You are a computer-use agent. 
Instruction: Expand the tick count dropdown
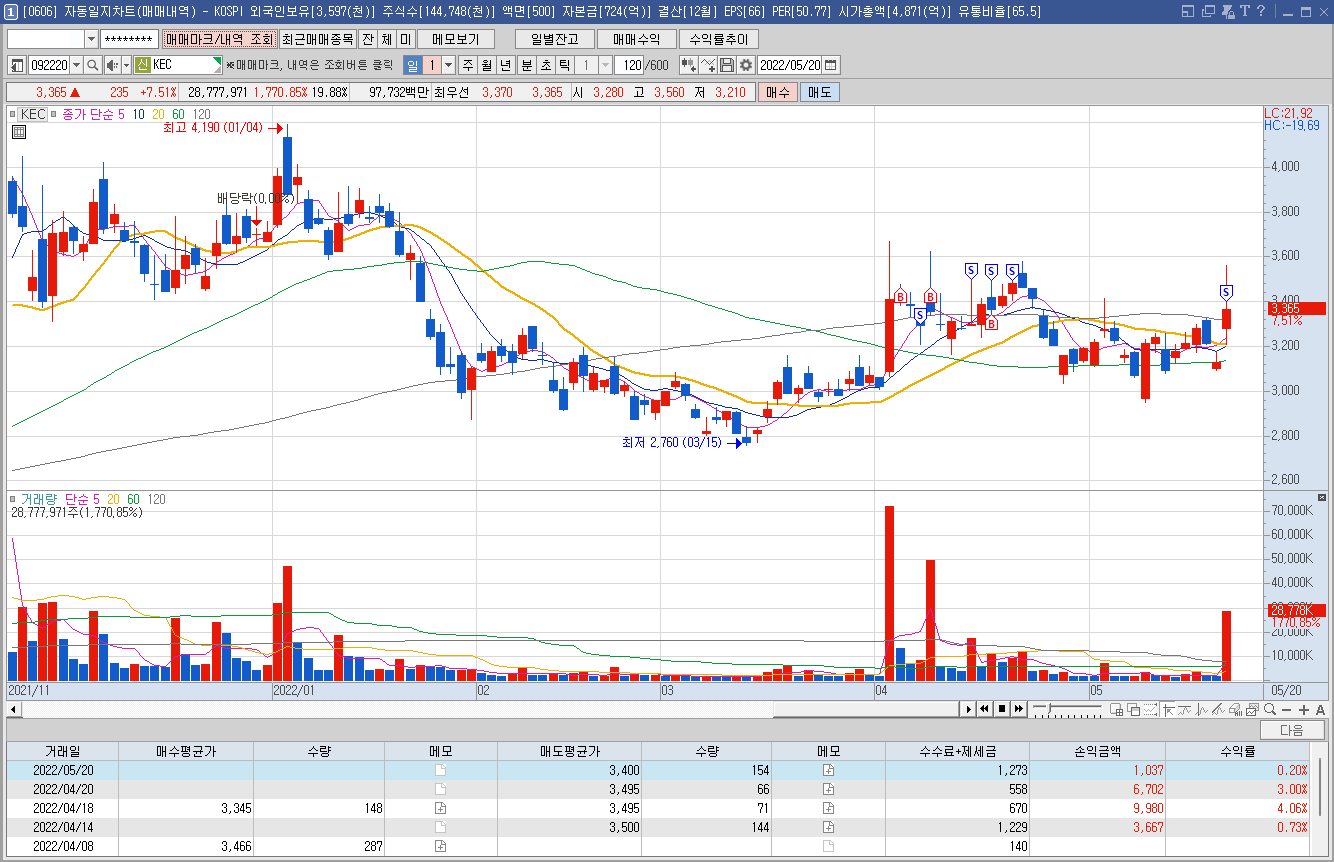[x=605, y=65]
